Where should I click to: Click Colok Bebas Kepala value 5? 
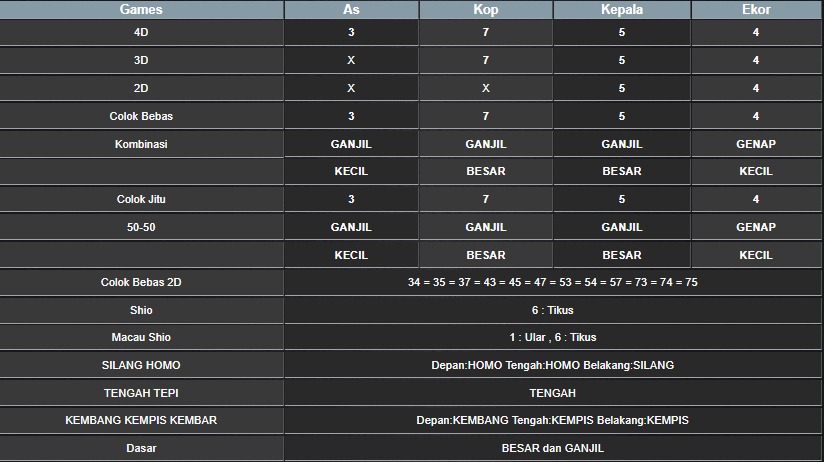click(x=622, y=116)
